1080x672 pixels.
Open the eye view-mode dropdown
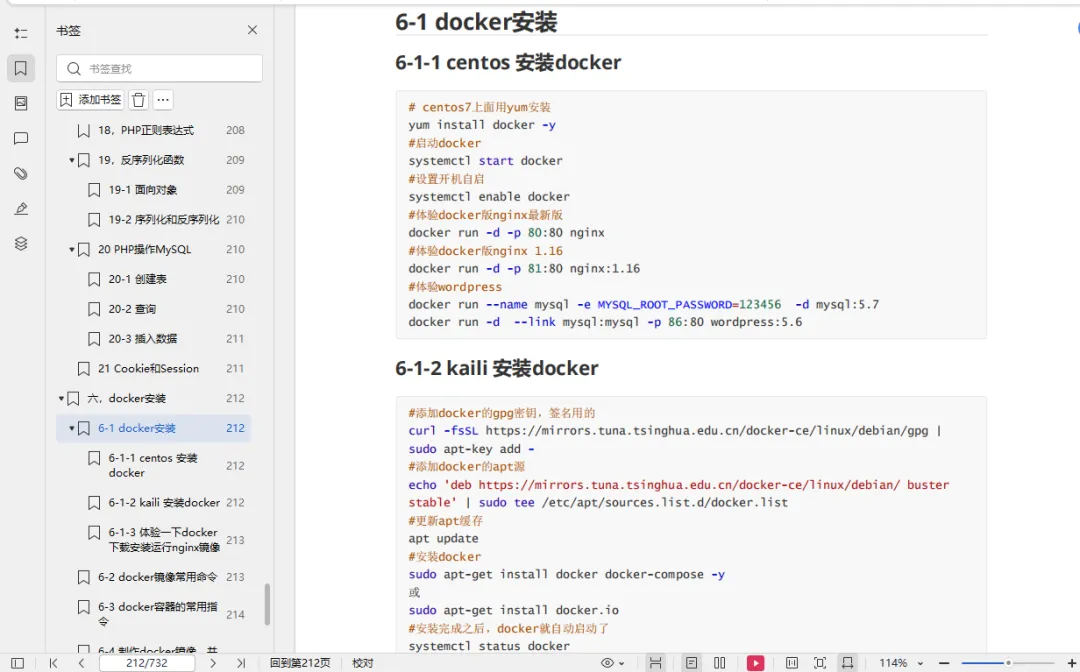click(x=612, y=663)
